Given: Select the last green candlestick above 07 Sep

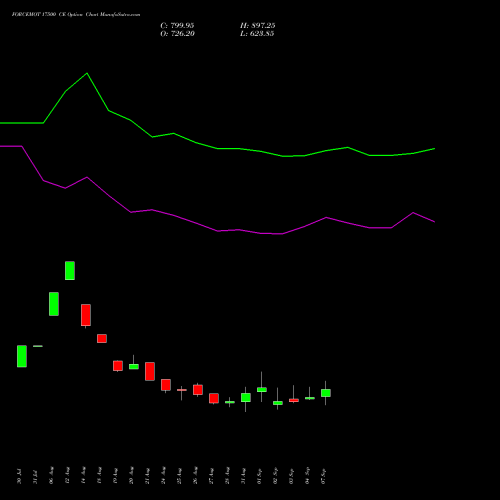Looking at the screenshot, I should coord(326,393).
